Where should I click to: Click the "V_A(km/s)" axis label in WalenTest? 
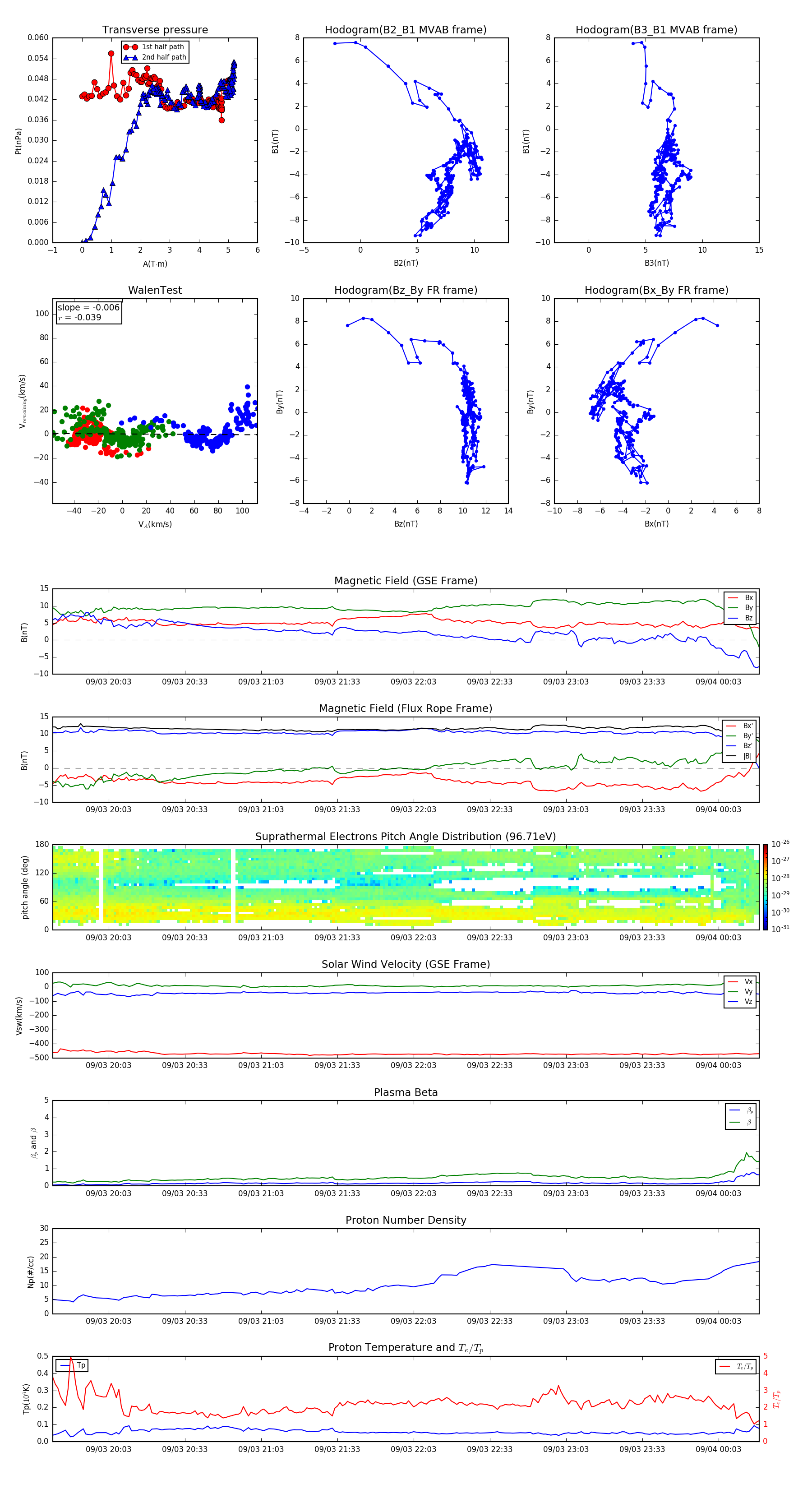tap(155, 524)
